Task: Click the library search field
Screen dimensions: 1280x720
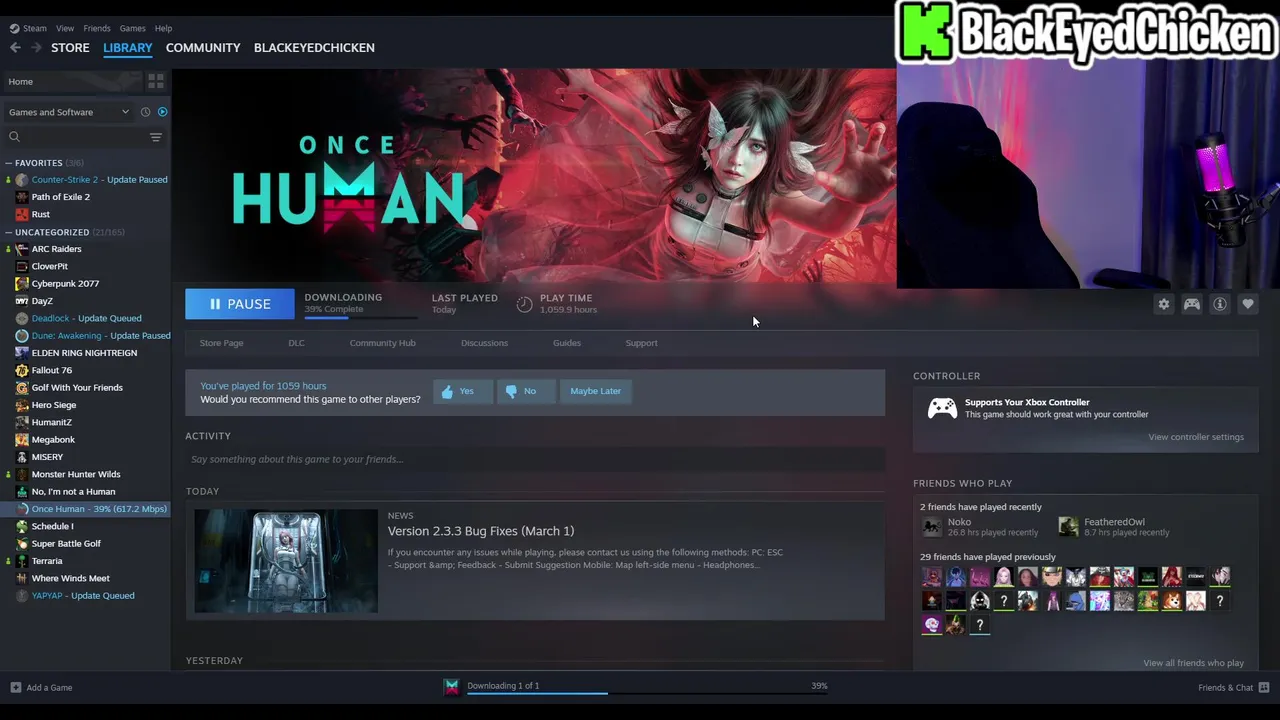Action: tap(76, 137)
